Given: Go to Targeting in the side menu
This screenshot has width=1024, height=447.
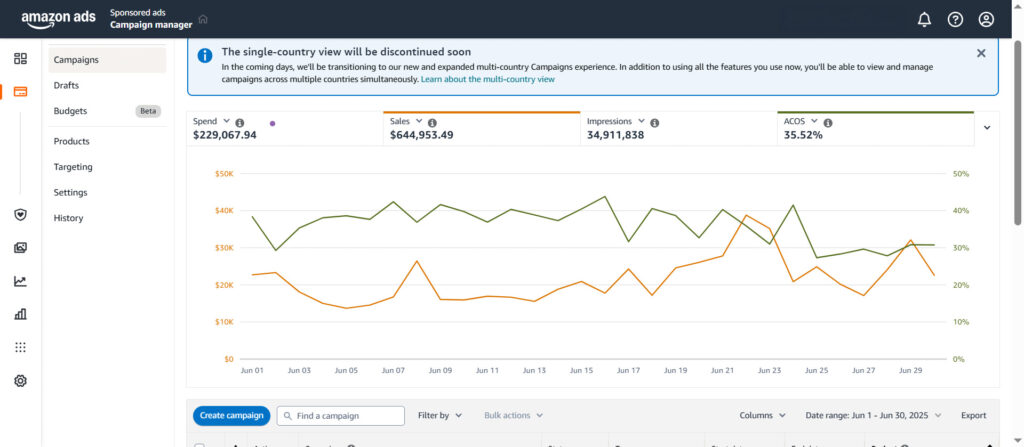Looking at the screenshot, I should coord(73,167).
